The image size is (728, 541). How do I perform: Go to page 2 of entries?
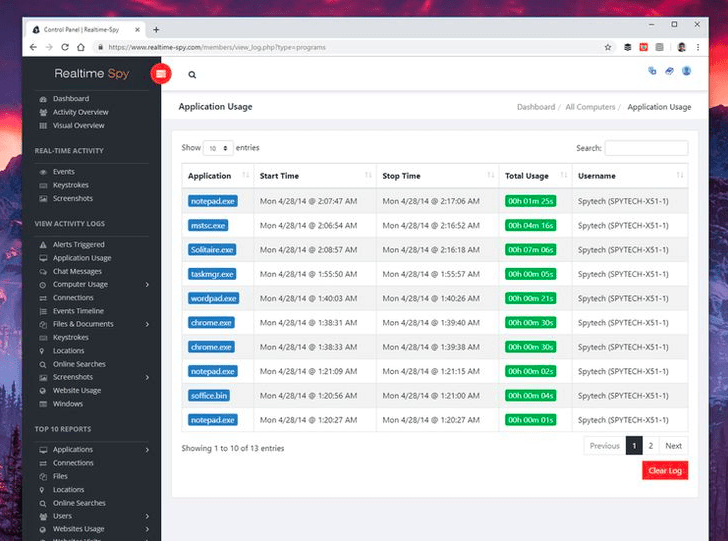click(x=650, y=446)
